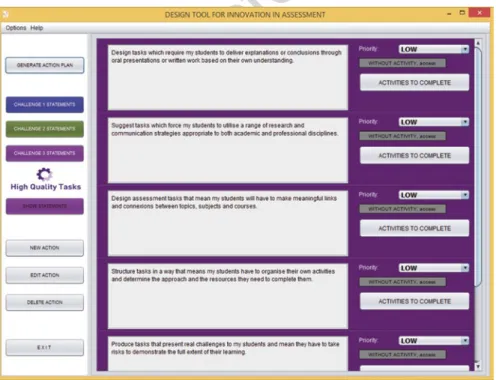Open Priority dropdown for oral presentations statement
The width and height of the screenshot is (496, 380).
click(x=434, y=49)
